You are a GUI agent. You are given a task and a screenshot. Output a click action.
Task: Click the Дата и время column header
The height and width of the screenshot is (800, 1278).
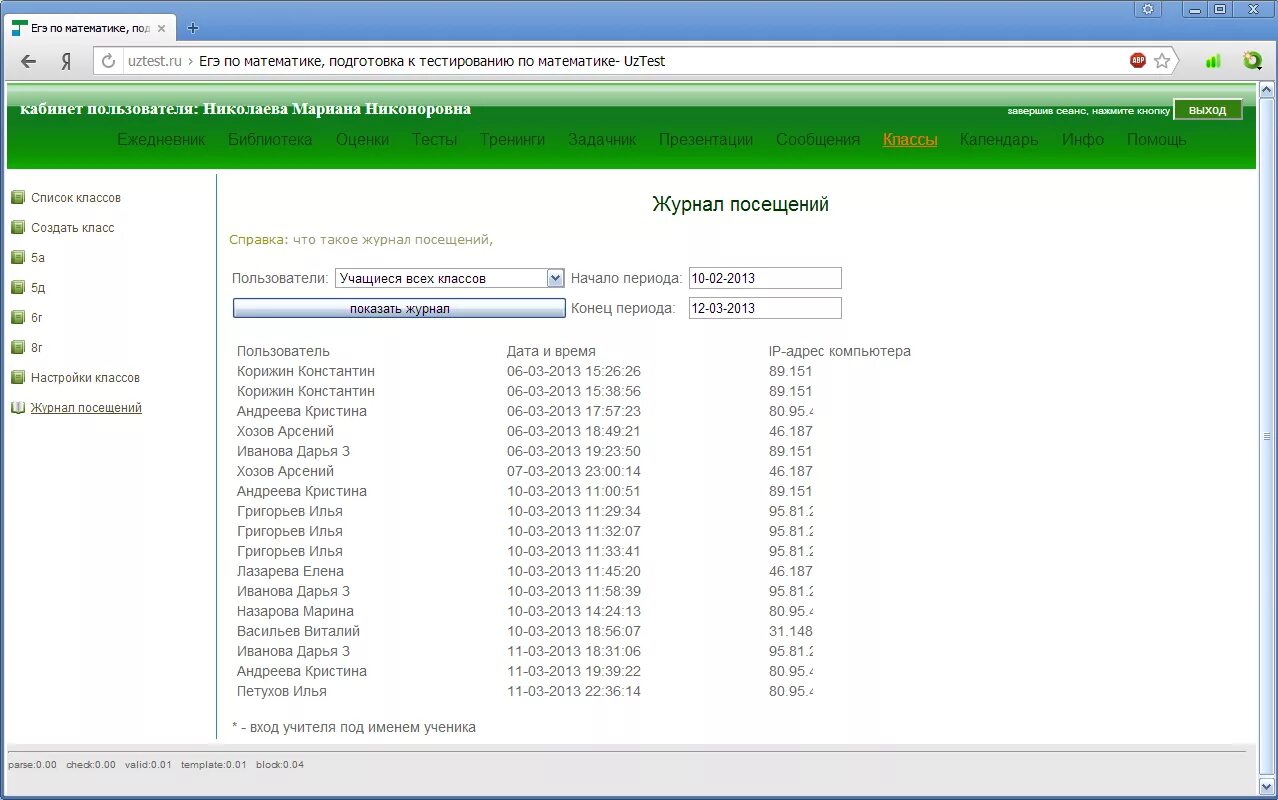[551, 351]
